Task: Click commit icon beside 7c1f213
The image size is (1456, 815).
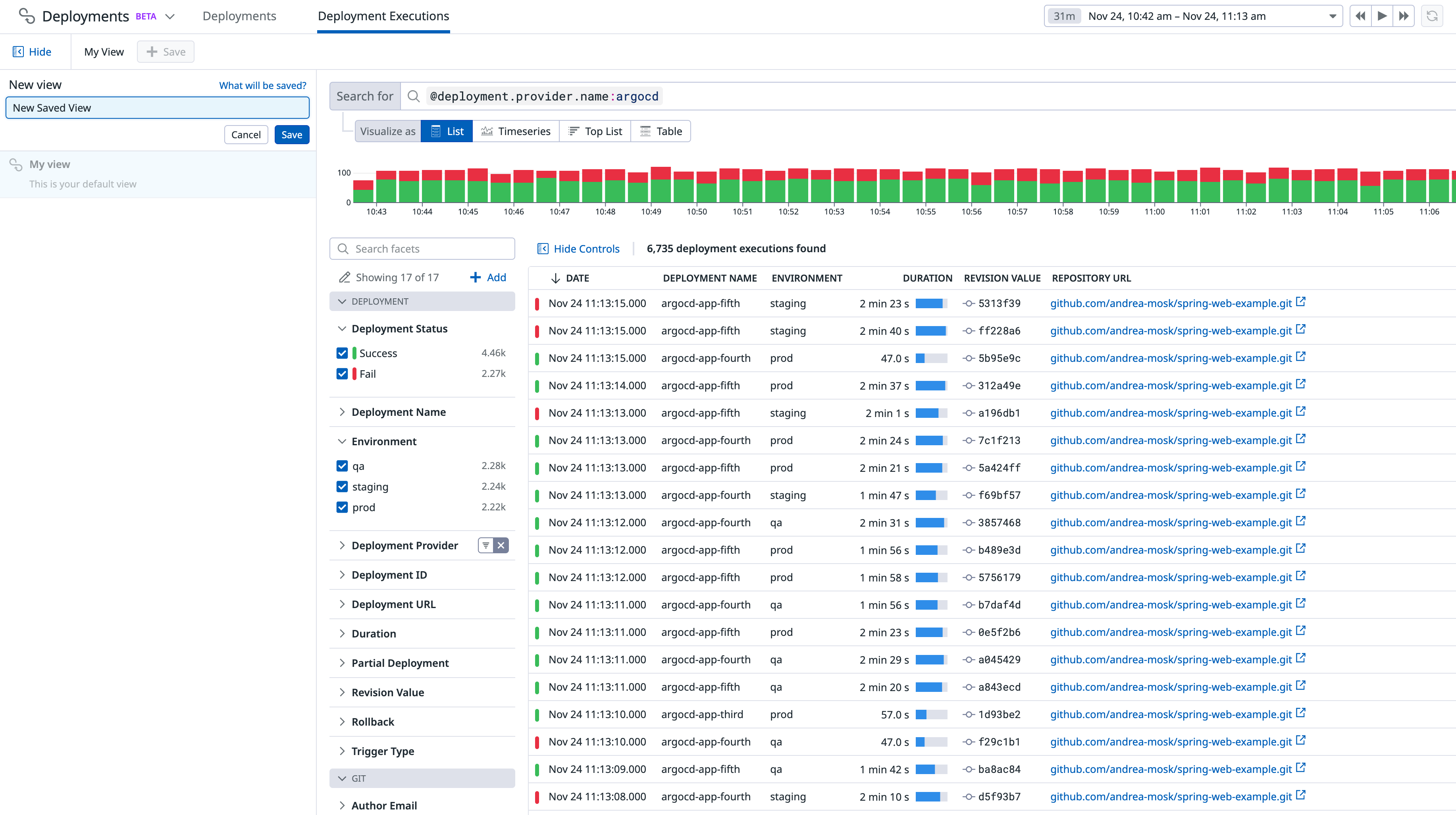Action: 969,440
